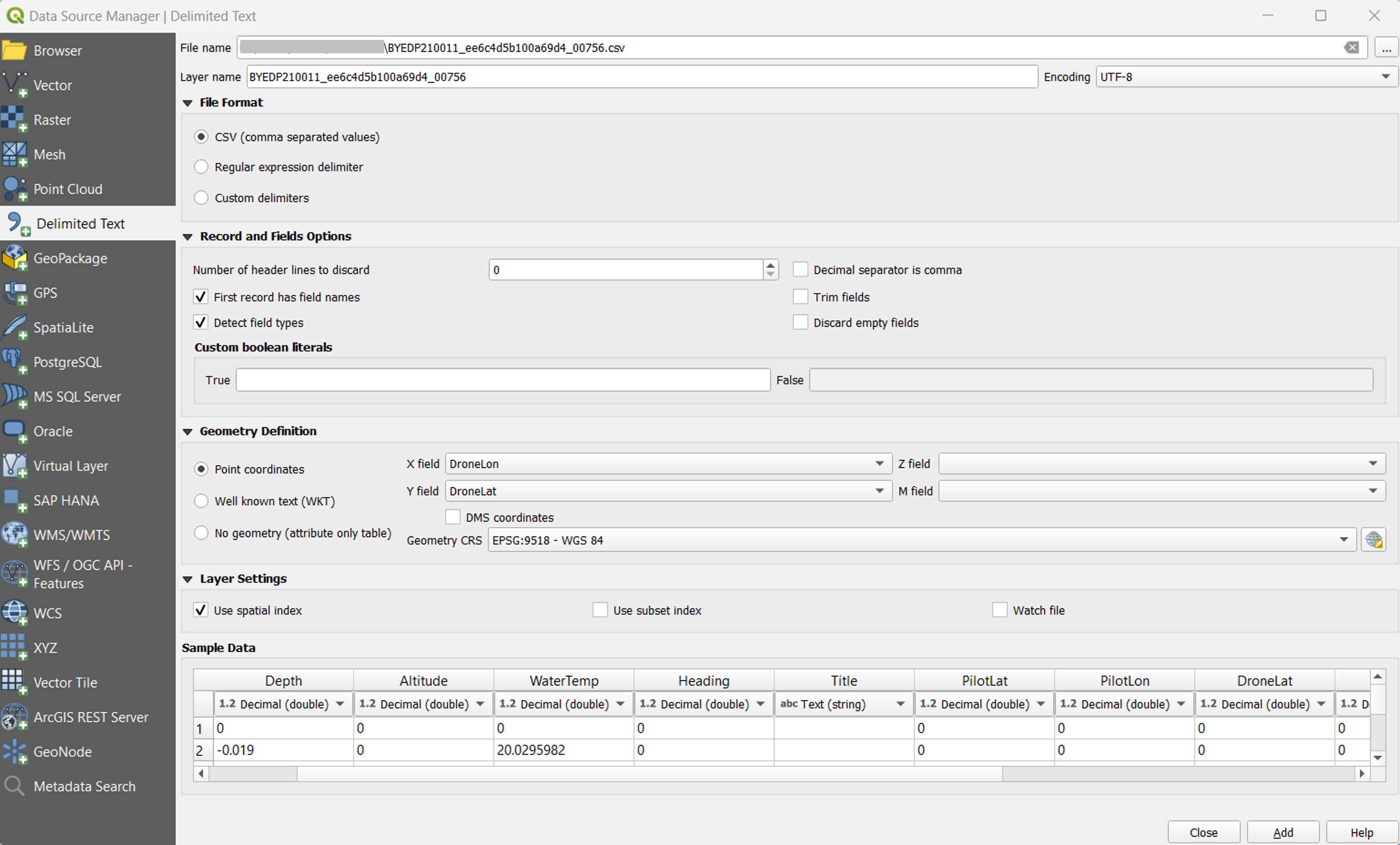Image resolution: width=1400 pixels, height=845 pixels.
Task: Click the True boolean literal field
Action: [503, 380]
